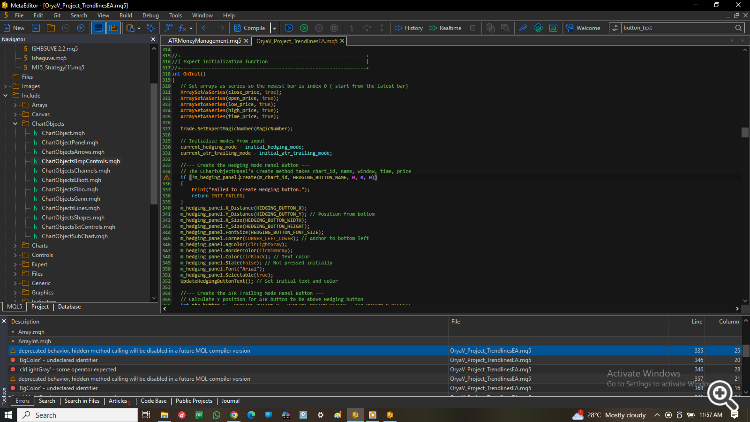Viewport: 750px width, 422px height.
Task: Open the Journal toolbox tab
Action: pos(230,401)
